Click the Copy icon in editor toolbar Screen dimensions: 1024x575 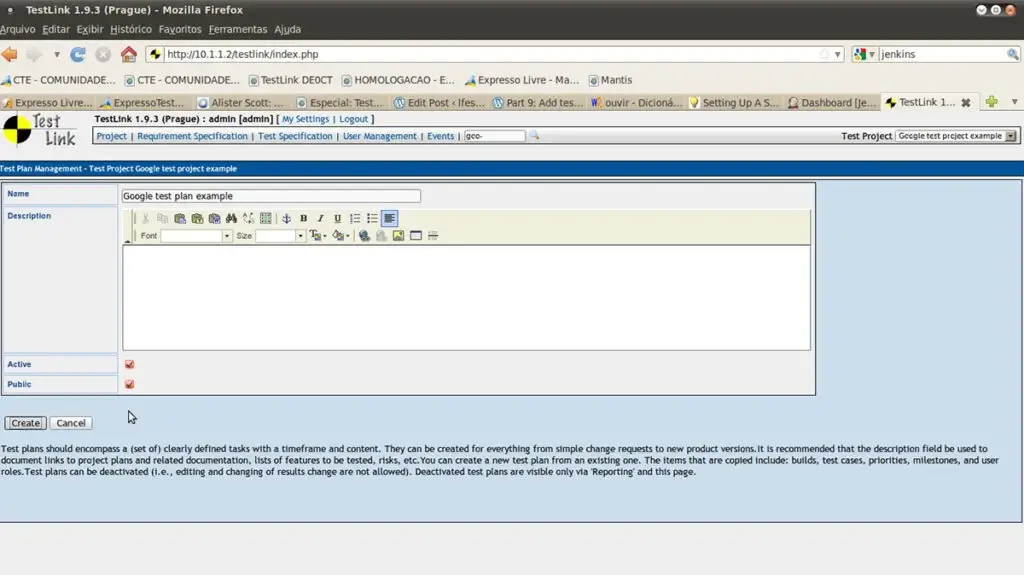pyautogui.click(x=163, y=218)
